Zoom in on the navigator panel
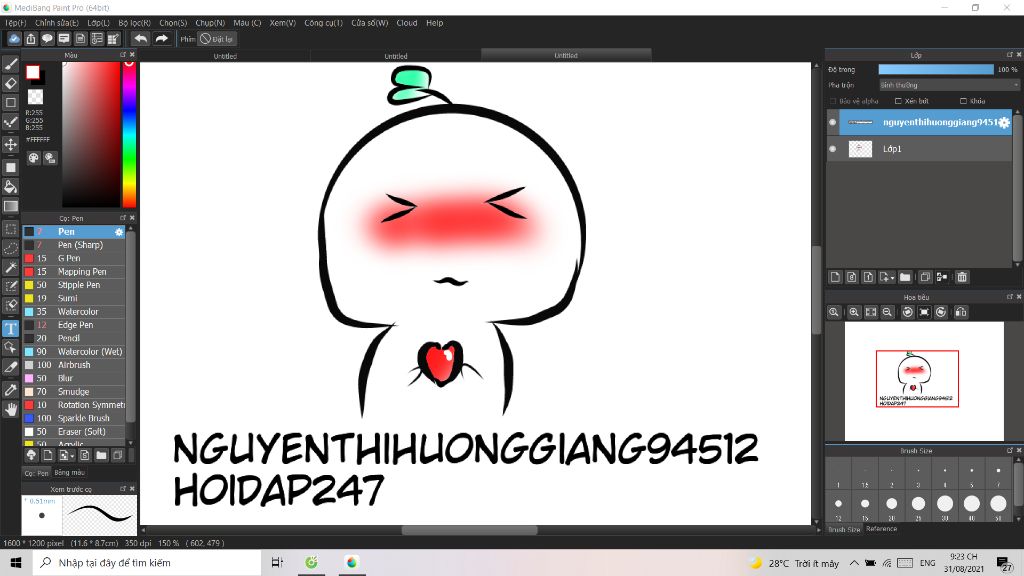The image size is (1024, 576). coord(854,312)
